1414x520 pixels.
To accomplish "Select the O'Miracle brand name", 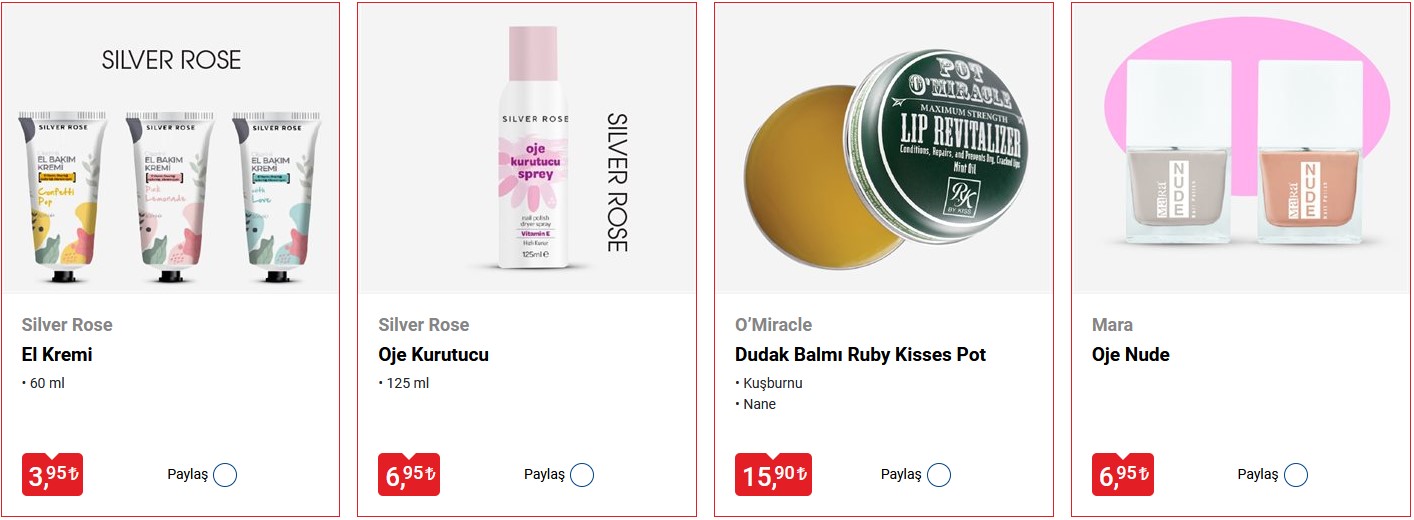I will (x=773, y=325).
